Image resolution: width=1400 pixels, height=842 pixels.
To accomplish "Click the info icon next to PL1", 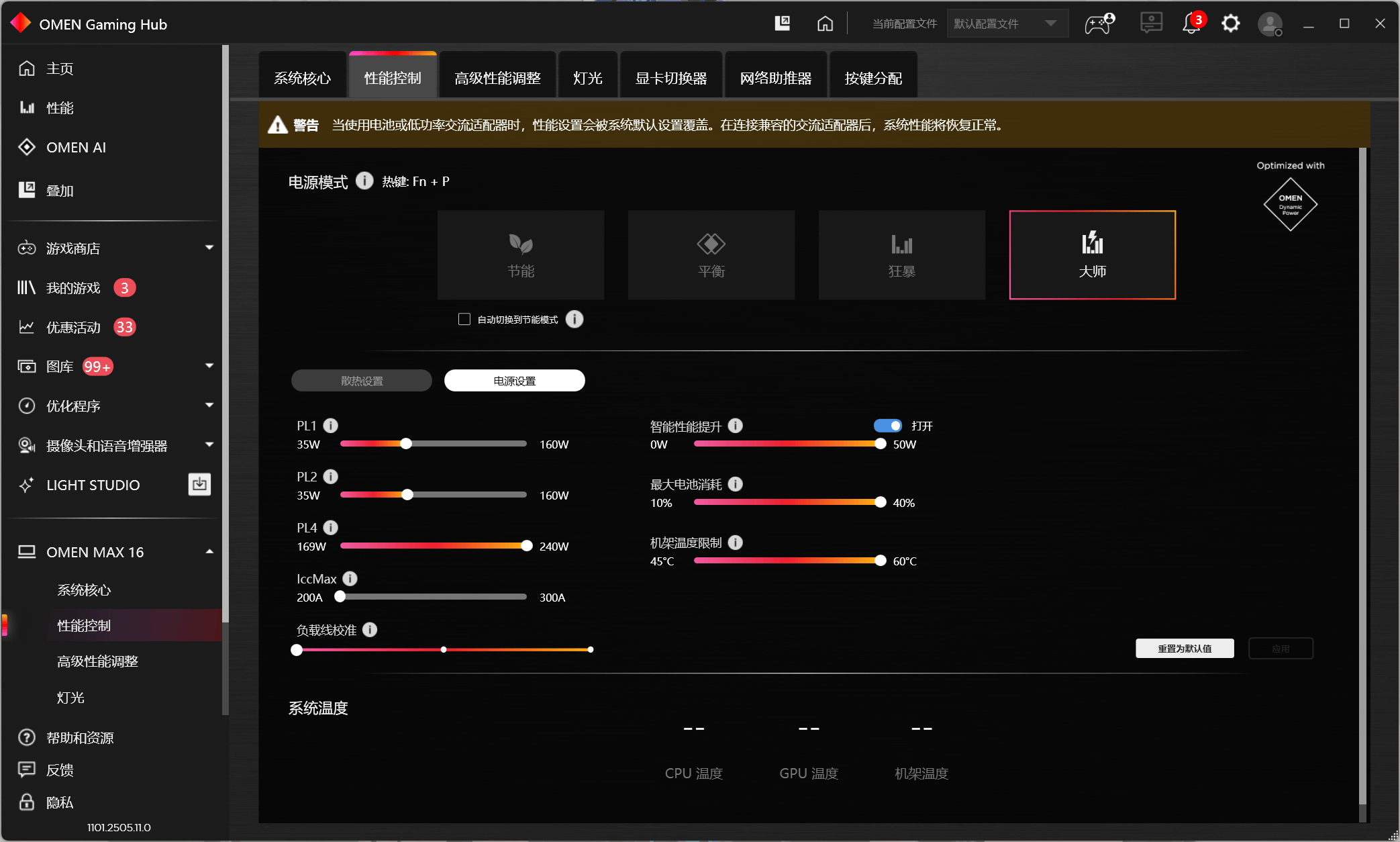I will (x=331, y=426).
